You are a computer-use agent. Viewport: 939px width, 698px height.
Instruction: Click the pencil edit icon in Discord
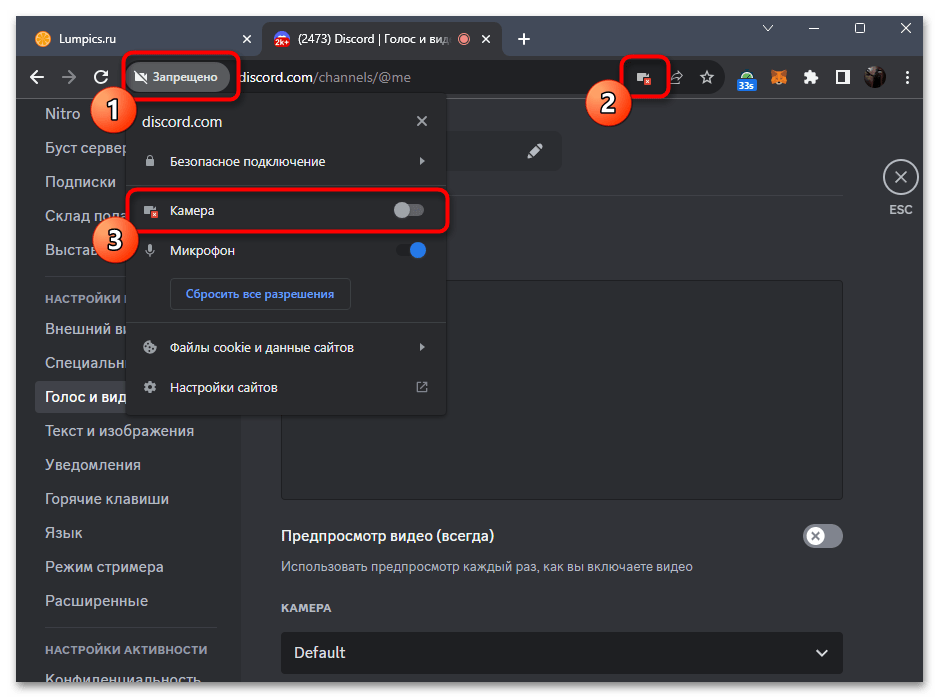coord(535,150)
